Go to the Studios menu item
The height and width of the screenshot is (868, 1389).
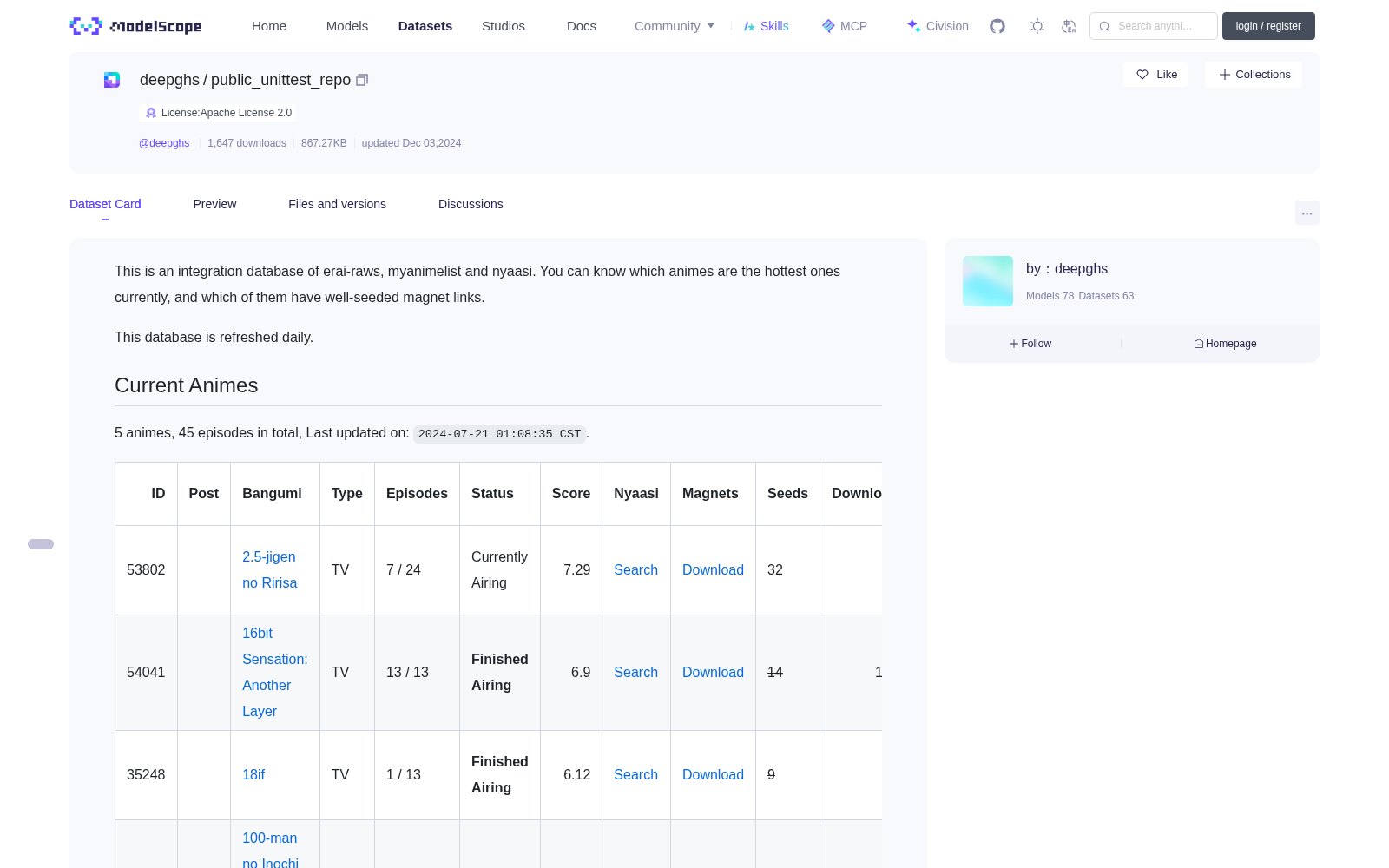(504, 26)
